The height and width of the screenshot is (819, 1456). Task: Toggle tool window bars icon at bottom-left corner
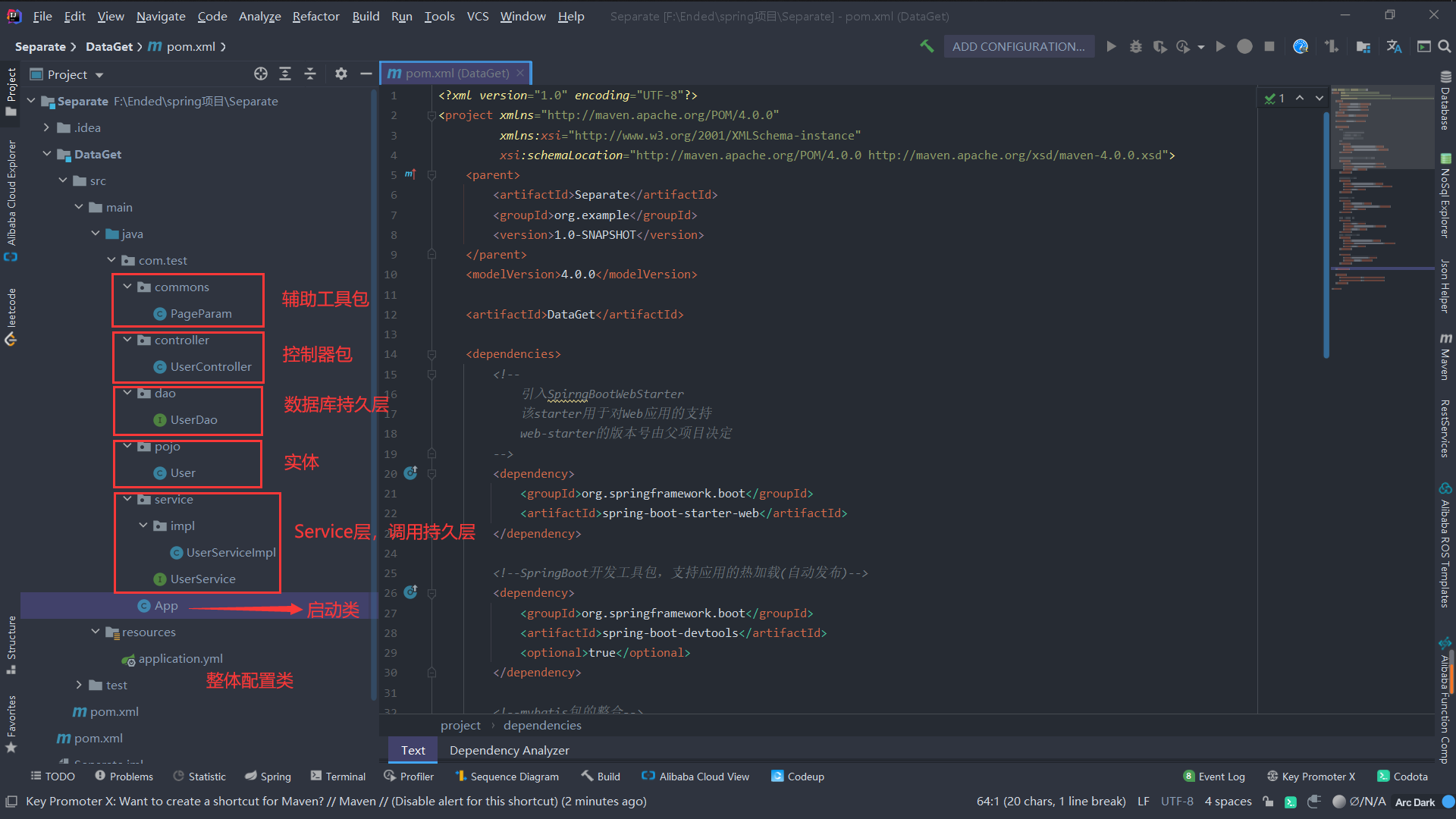[11, 801]
